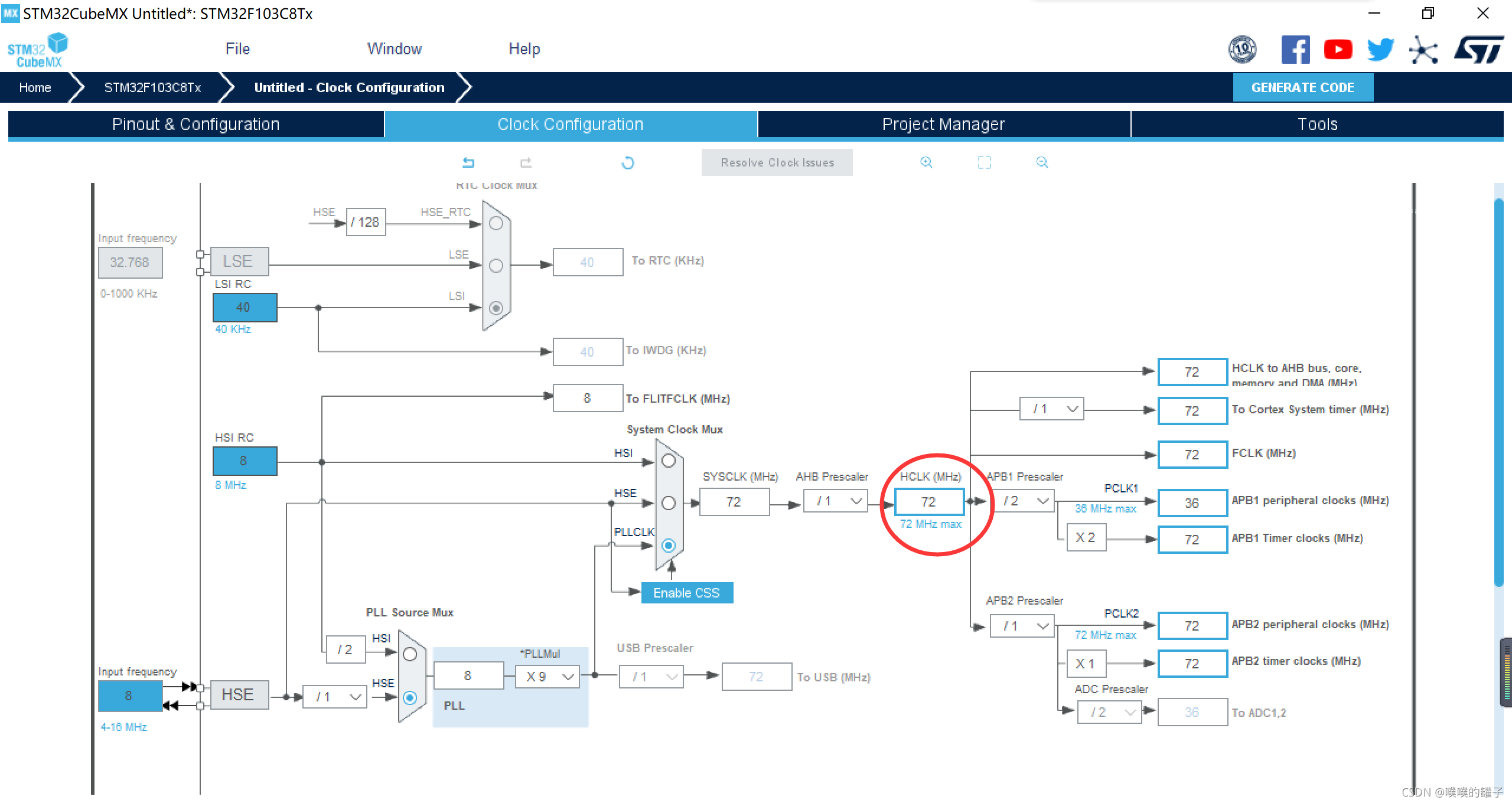Switch to Pinout & Configuration tab
Viewport: 1512px width, 803px height.
[x=195, y=124]
